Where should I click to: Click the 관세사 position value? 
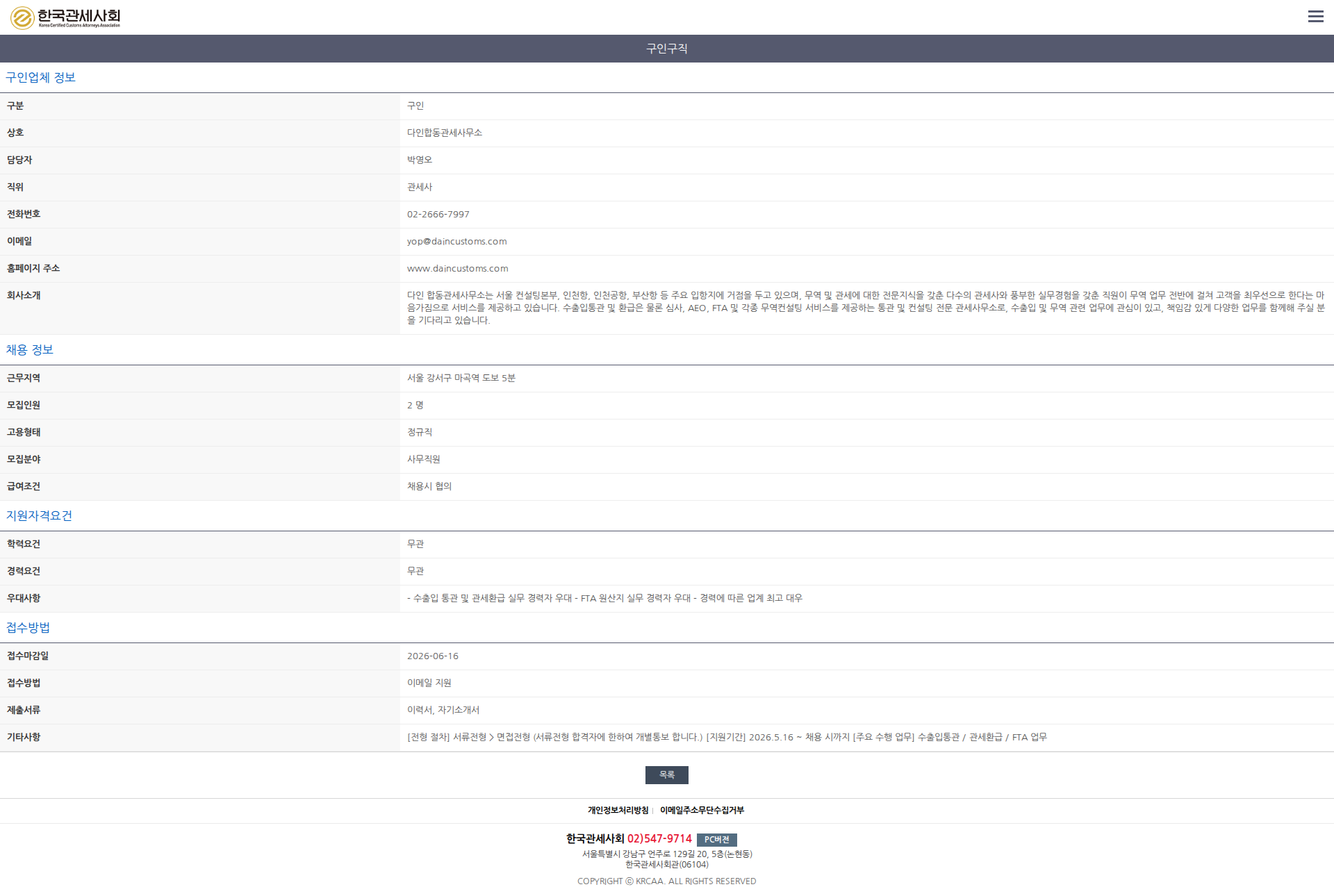tap(419, 187)
